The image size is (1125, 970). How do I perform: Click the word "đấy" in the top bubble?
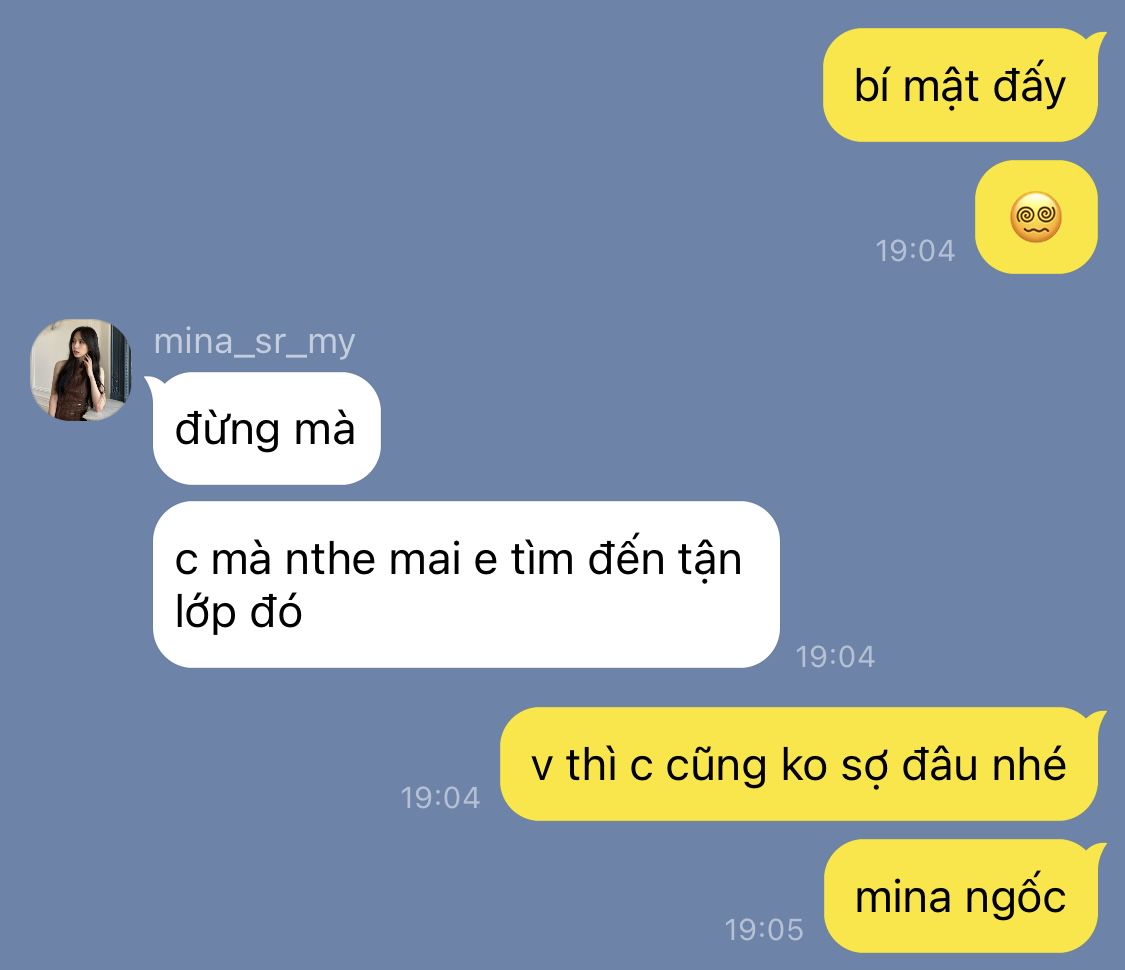[1030, 86]
